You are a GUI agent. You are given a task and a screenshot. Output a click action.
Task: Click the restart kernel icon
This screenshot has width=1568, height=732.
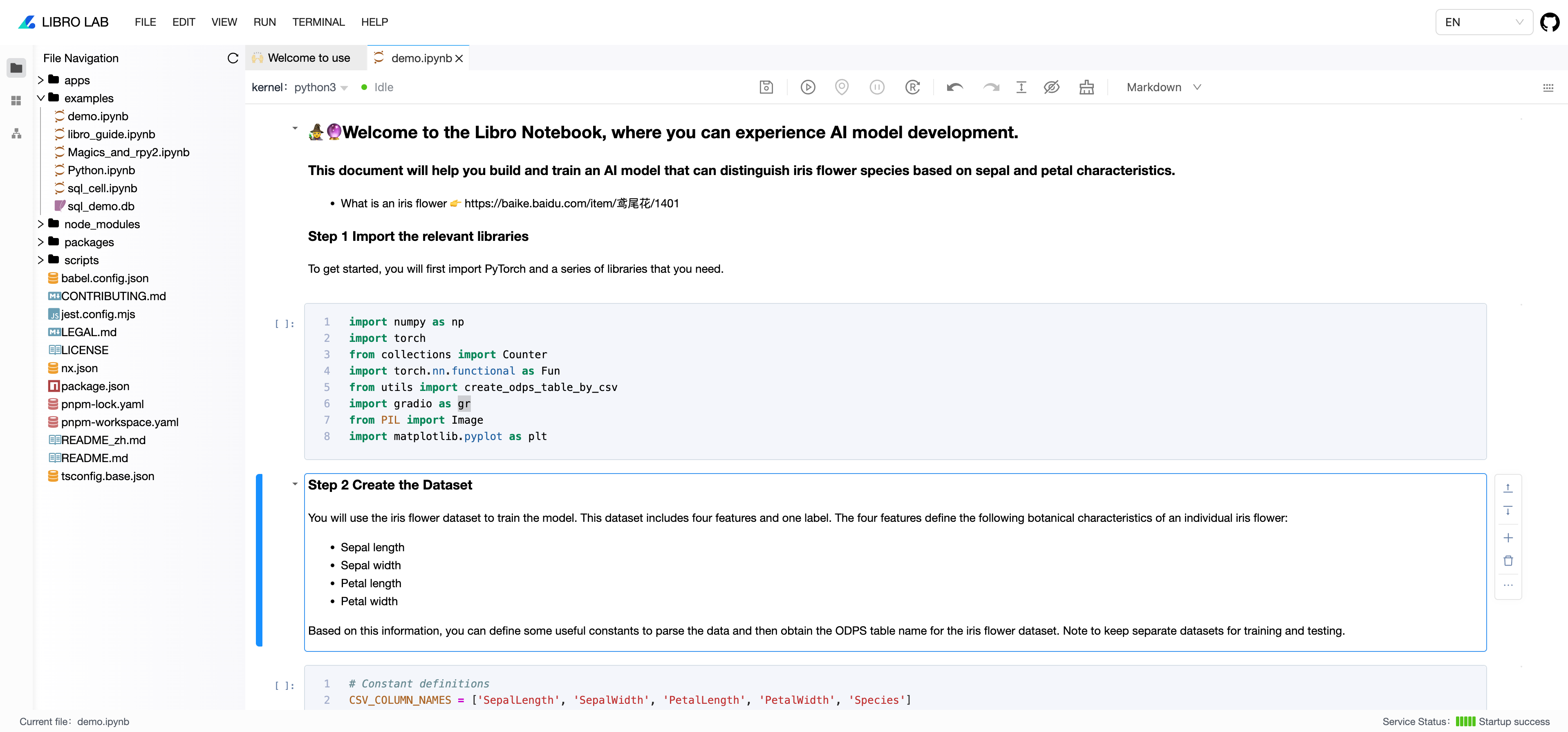912,87
